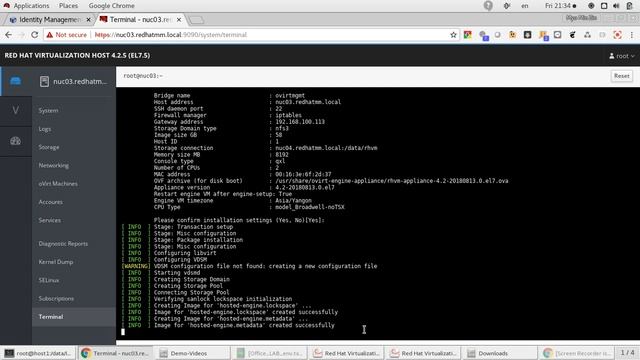Open Diagnostic Reports in the sidebar
The width and height of the screenshot is (640, 360).
coord(63,244)
